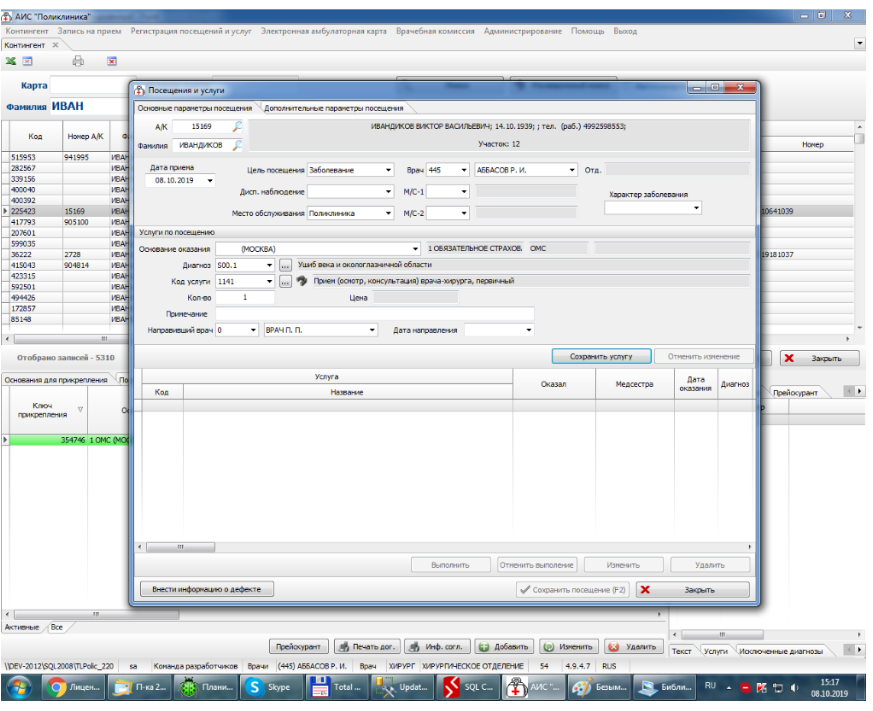Open Электронная амбулаторная карта menu
This screenshot has width=873, height=711.
pyautogui.click(x=323, y=31)
